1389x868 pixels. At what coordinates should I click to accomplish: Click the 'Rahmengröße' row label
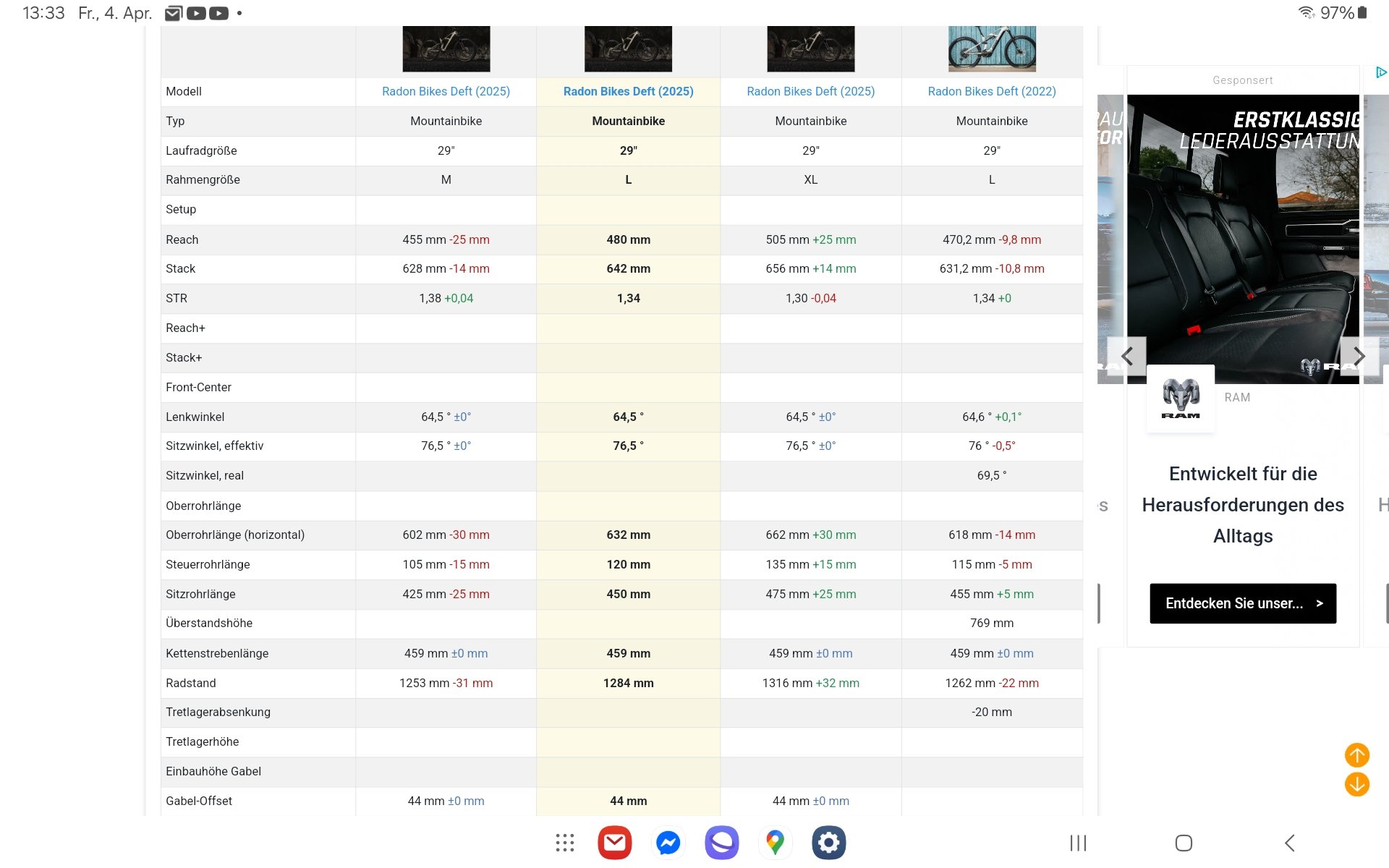tap(203, 179)
